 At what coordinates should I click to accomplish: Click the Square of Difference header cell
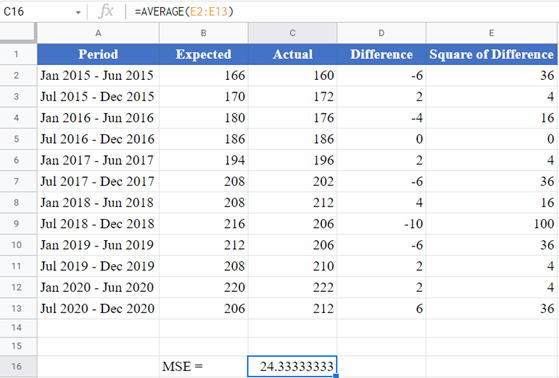click(x=492, y=54)
